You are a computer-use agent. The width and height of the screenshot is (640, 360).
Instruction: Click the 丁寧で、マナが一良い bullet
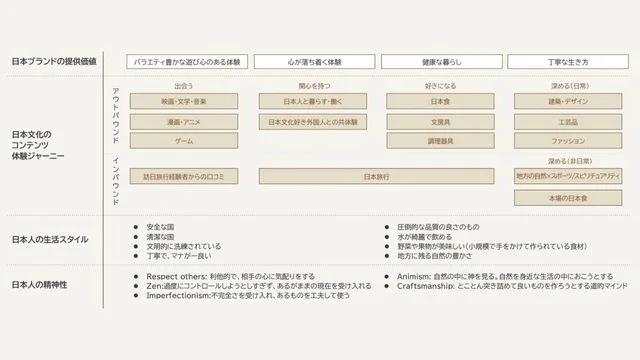pos(179,256)
